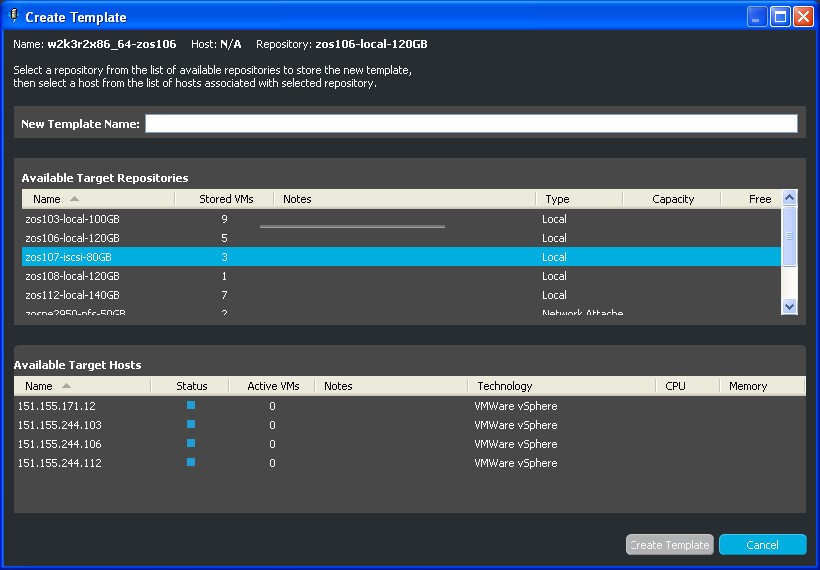Close the Create Template window

tap(803, 17)
